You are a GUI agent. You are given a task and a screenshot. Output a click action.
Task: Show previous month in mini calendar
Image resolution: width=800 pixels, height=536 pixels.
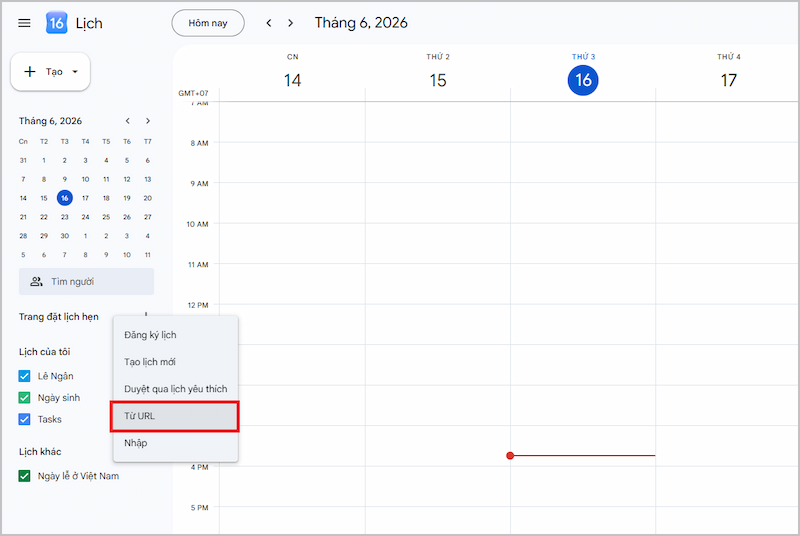tap(128, 121)
